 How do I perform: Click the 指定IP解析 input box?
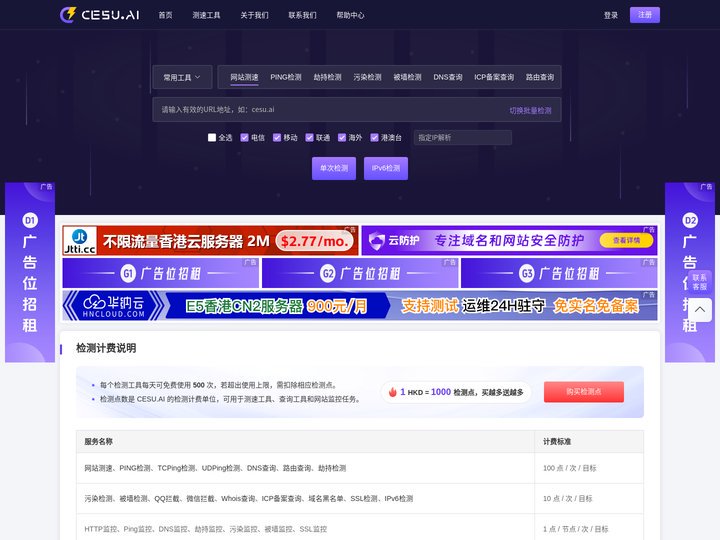click(x=462, y=137)
